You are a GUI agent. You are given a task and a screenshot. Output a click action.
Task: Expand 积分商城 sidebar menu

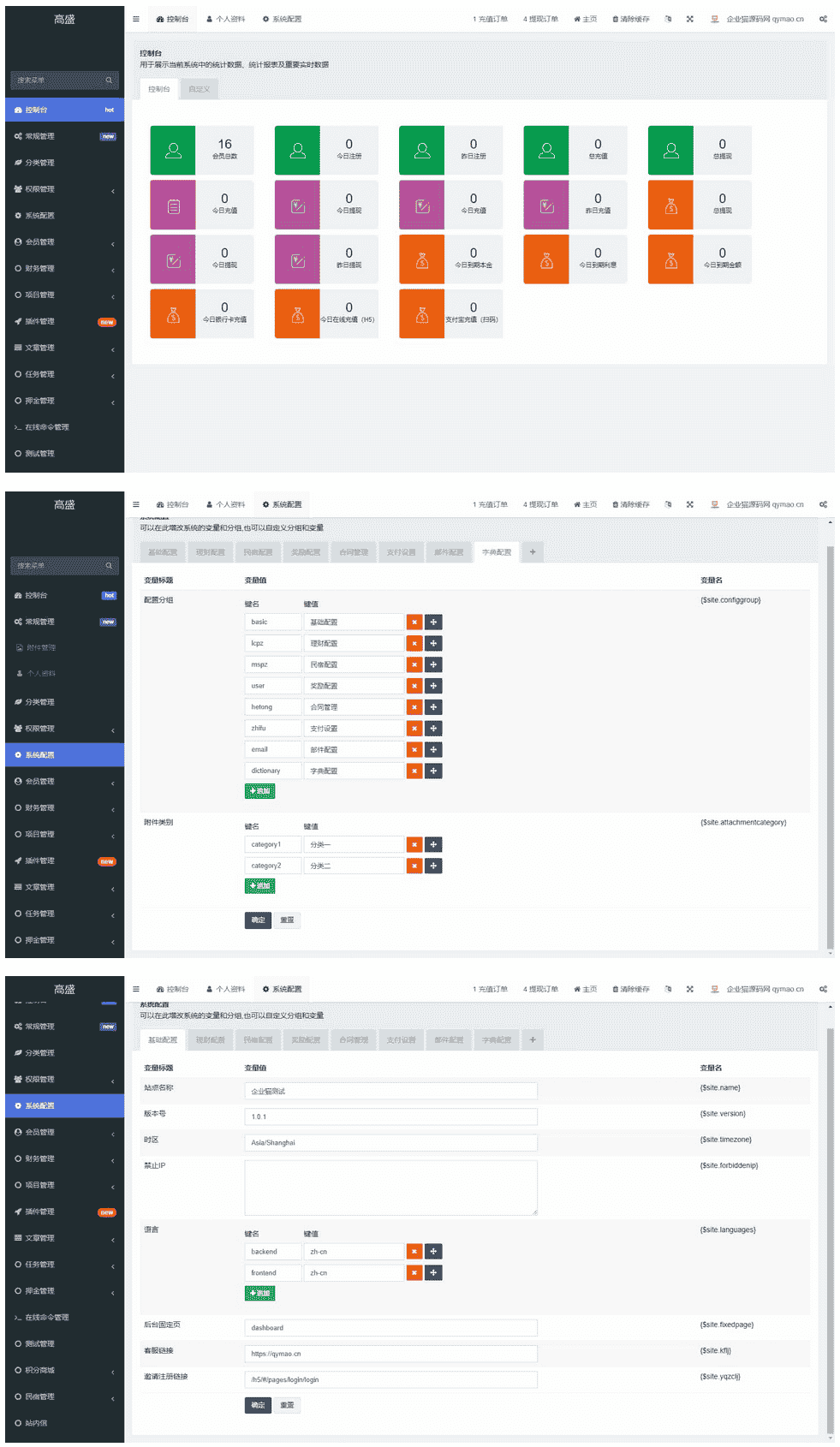[64, 1371]
